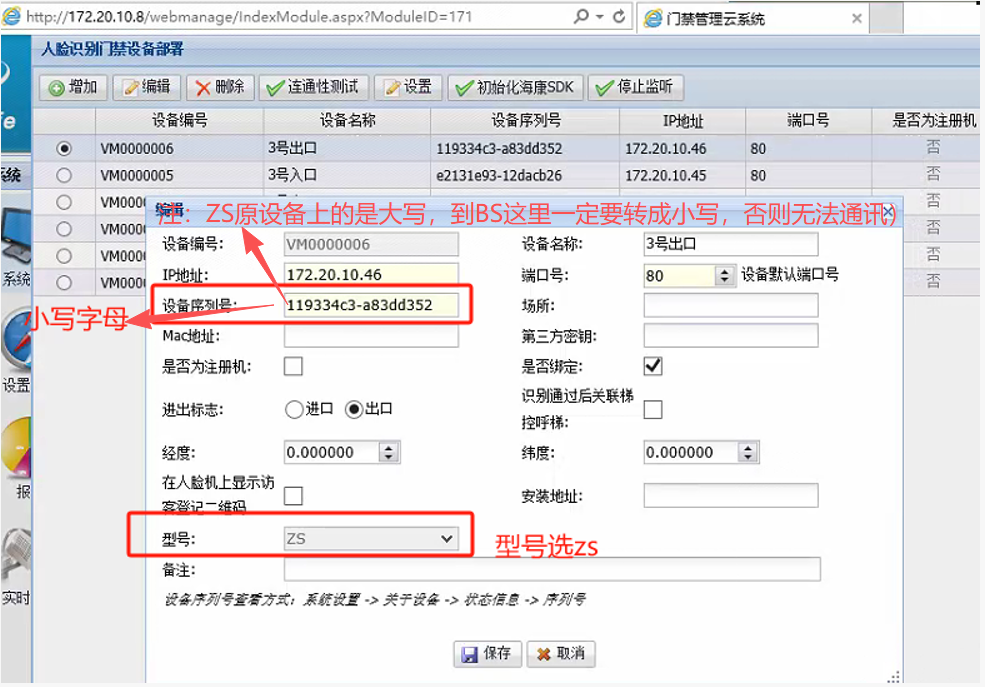Run the 连通性测试 connectivity test
Viewport: 985px width, 687px height.
[313, 87]
